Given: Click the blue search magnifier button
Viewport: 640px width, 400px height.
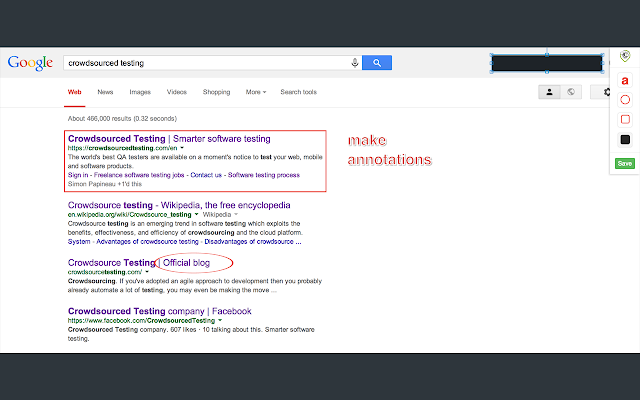Looking at the screenshot, I should pyautogui.click(x=377, y=63).
